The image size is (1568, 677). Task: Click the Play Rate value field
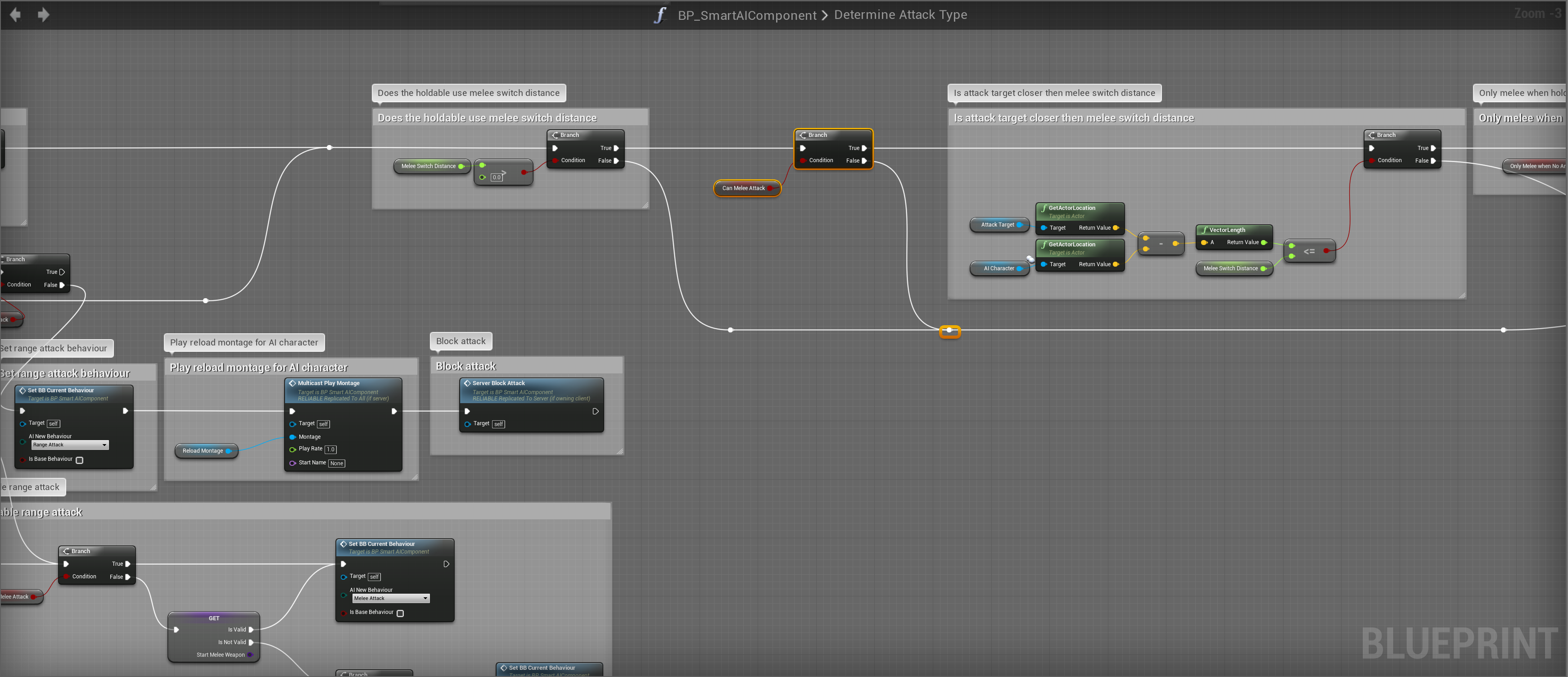click(x=330, y=449)
